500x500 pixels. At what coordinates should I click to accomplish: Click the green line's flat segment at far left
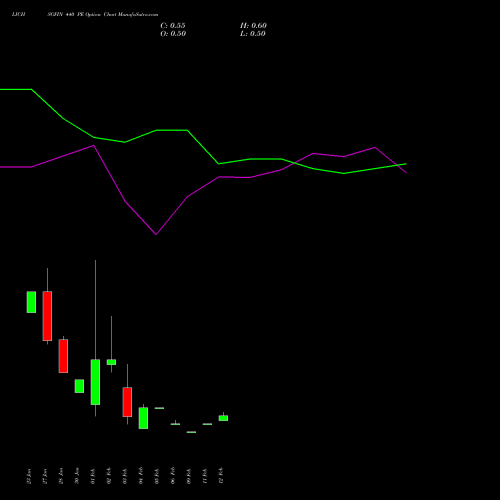(16, 89)
